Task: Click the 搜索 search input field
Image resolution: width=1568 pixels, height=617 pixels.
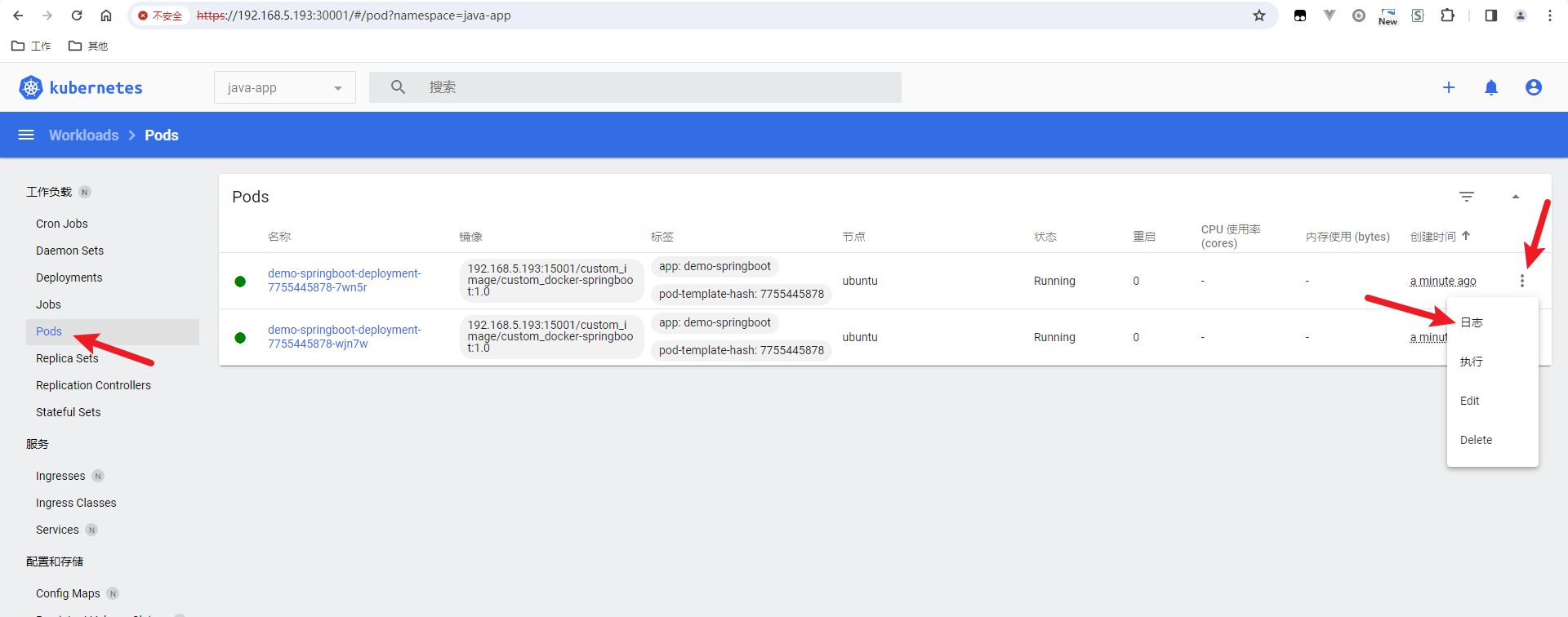Action: tap(653, 87)
